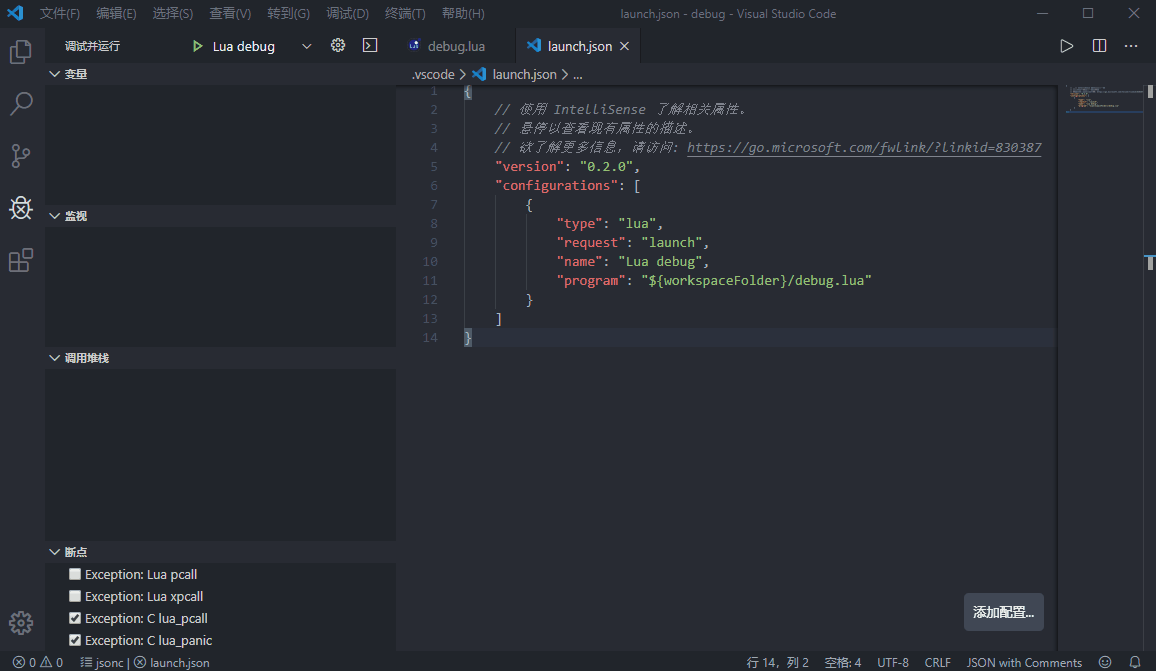The image size is (1156, 671).
Task: Open launch.json settings via the gear icon
Action: [337, 44]
